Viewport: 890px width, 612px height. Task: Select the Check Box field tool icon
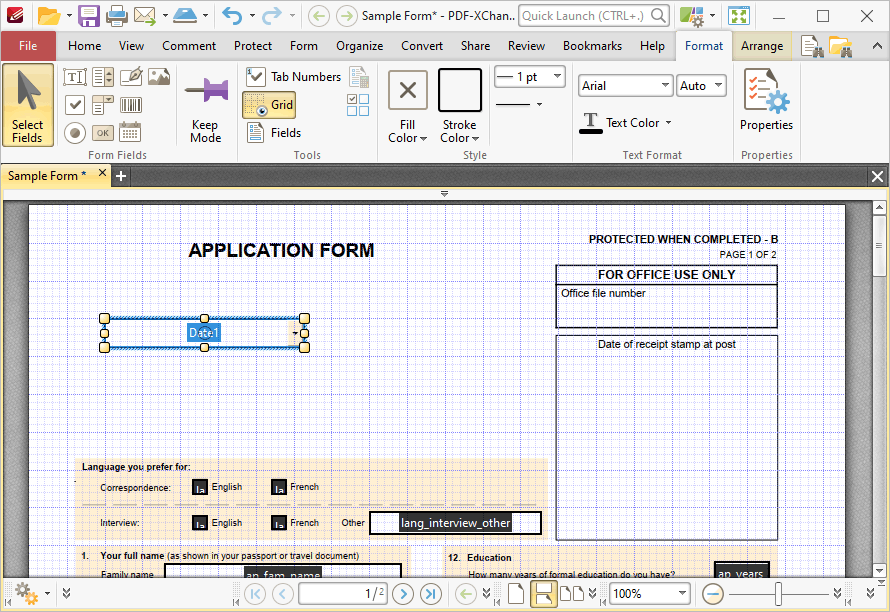point(75,104)
